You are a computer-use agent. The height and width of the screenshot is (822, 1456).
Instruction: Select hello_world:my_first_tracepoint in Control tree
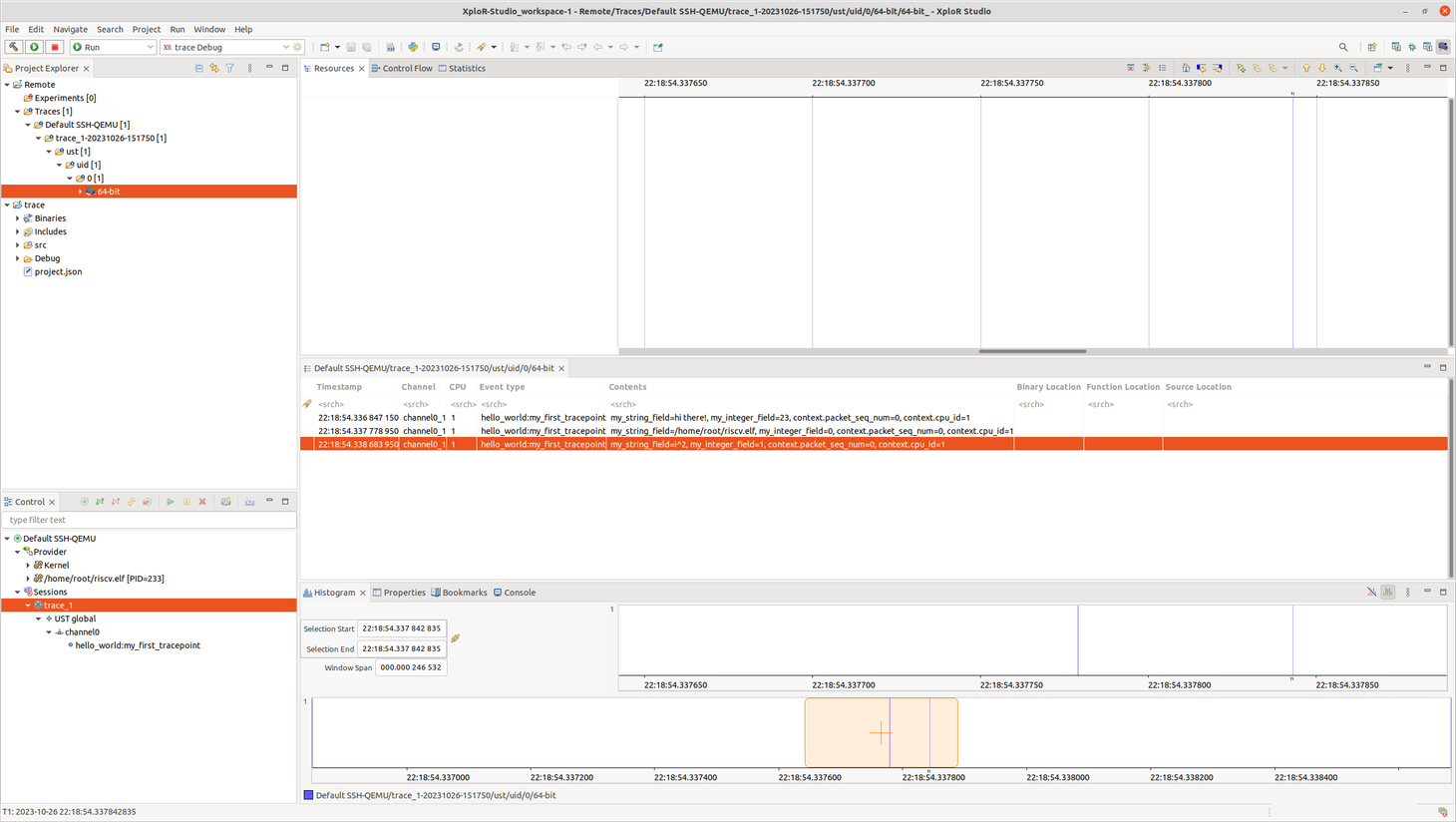[x=138, y=645]
